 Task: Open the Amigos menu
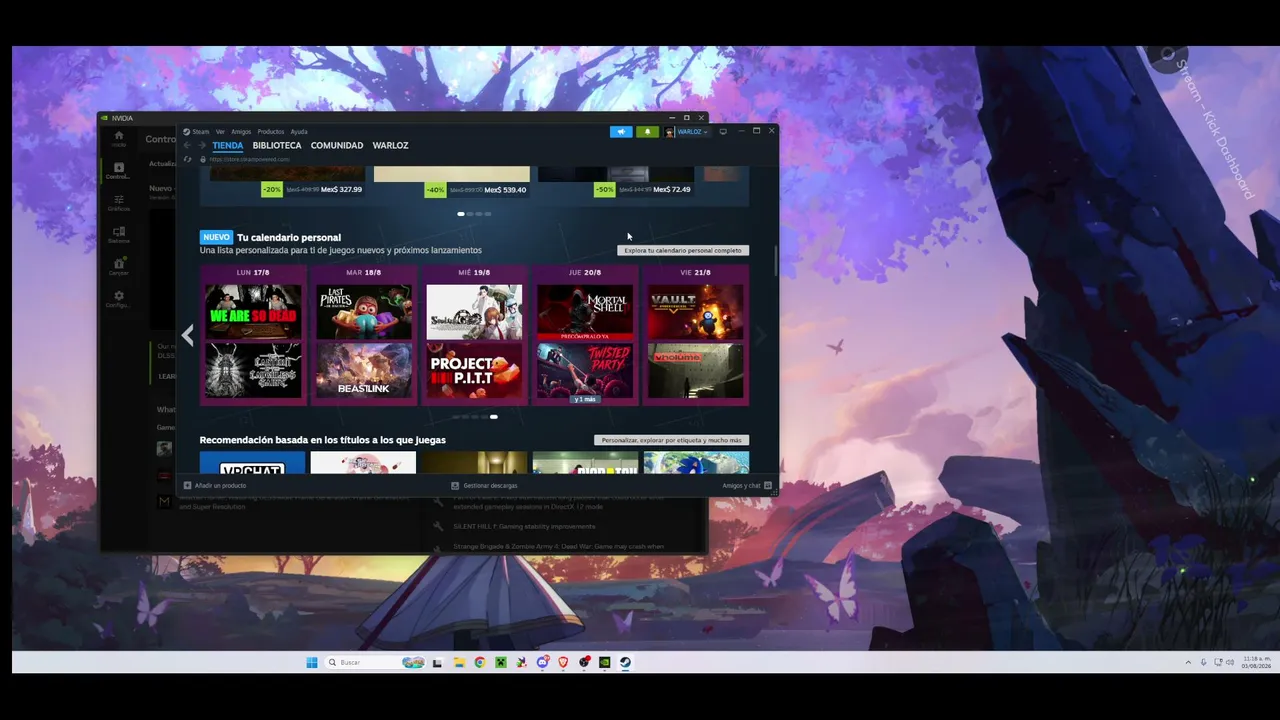pos(241,132)
